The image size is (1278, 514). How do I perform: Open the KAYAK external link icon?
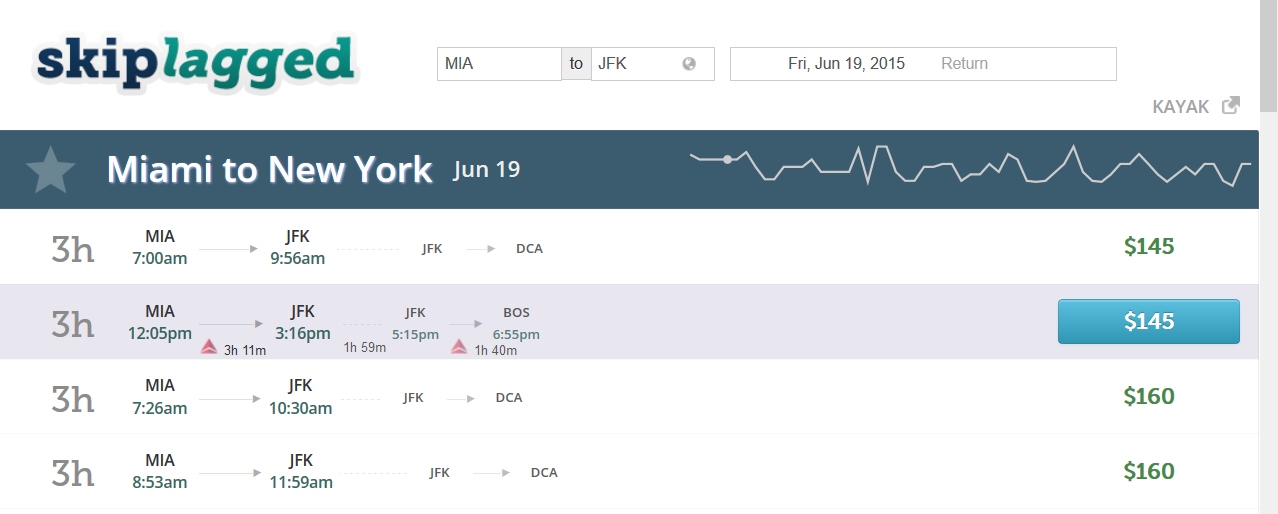1231,105
